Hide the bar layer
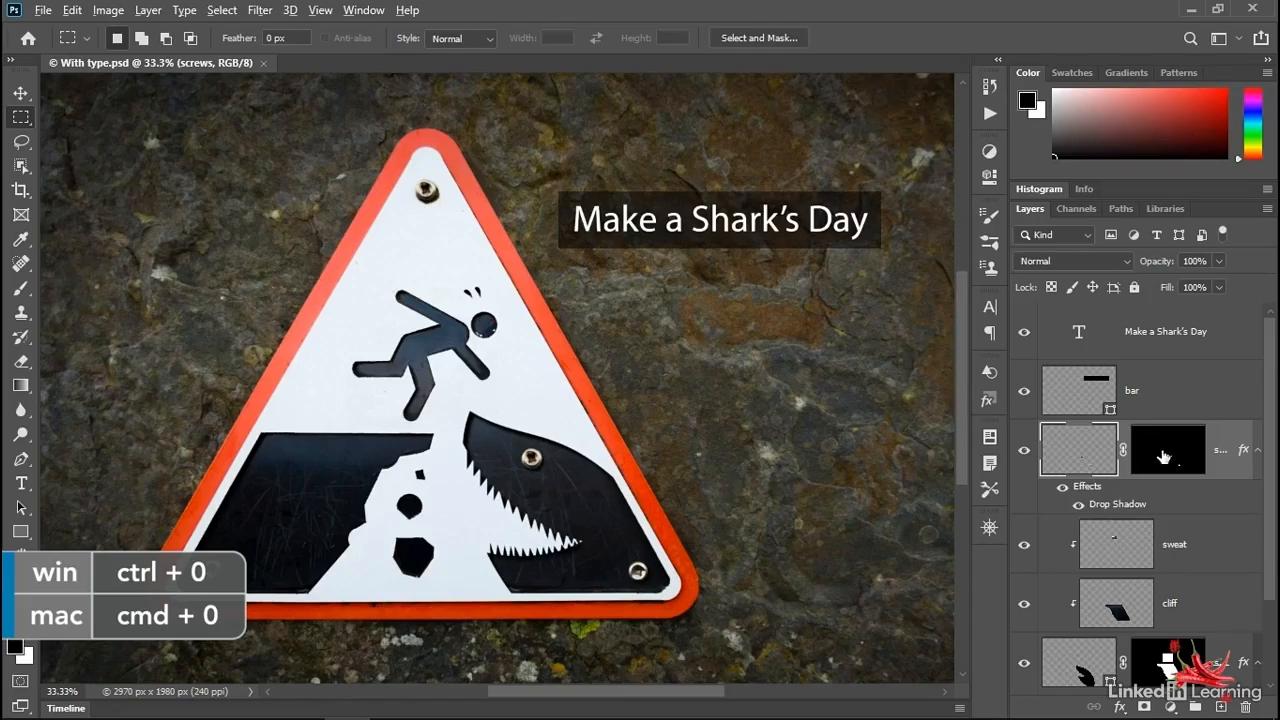Image resolution: width=1280 pixels, height=720 pixels. (x=1024, y=391)
